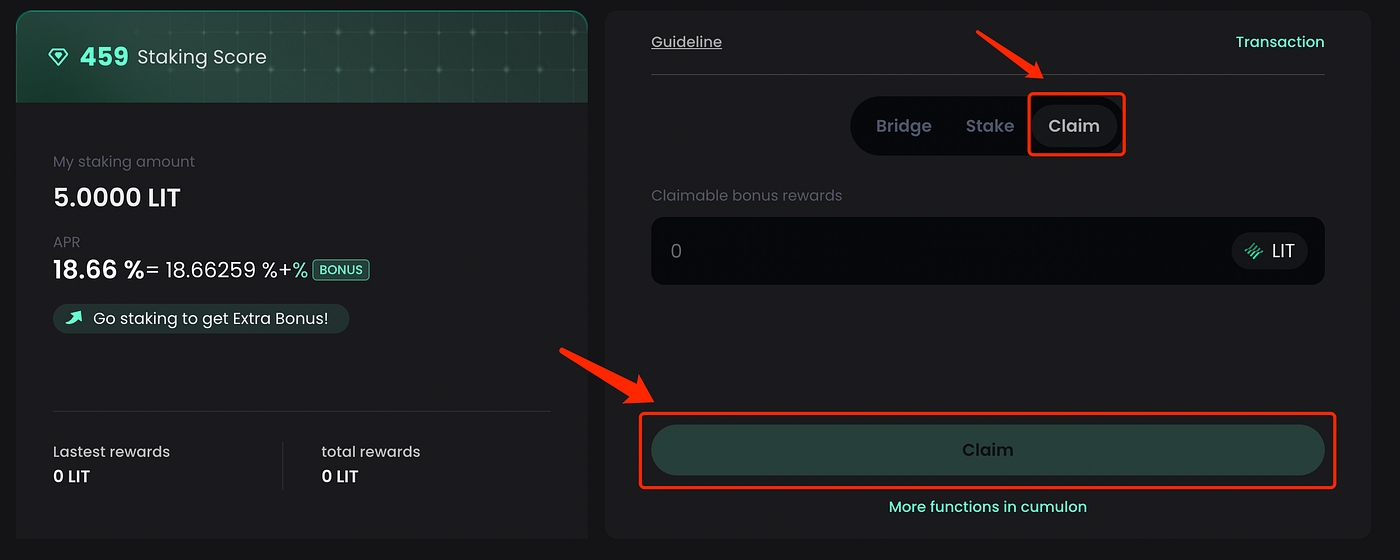Click the 5.0000 LIT staking amount
The width and height of the screenshot is (1400, 560).
pos(117,198)
